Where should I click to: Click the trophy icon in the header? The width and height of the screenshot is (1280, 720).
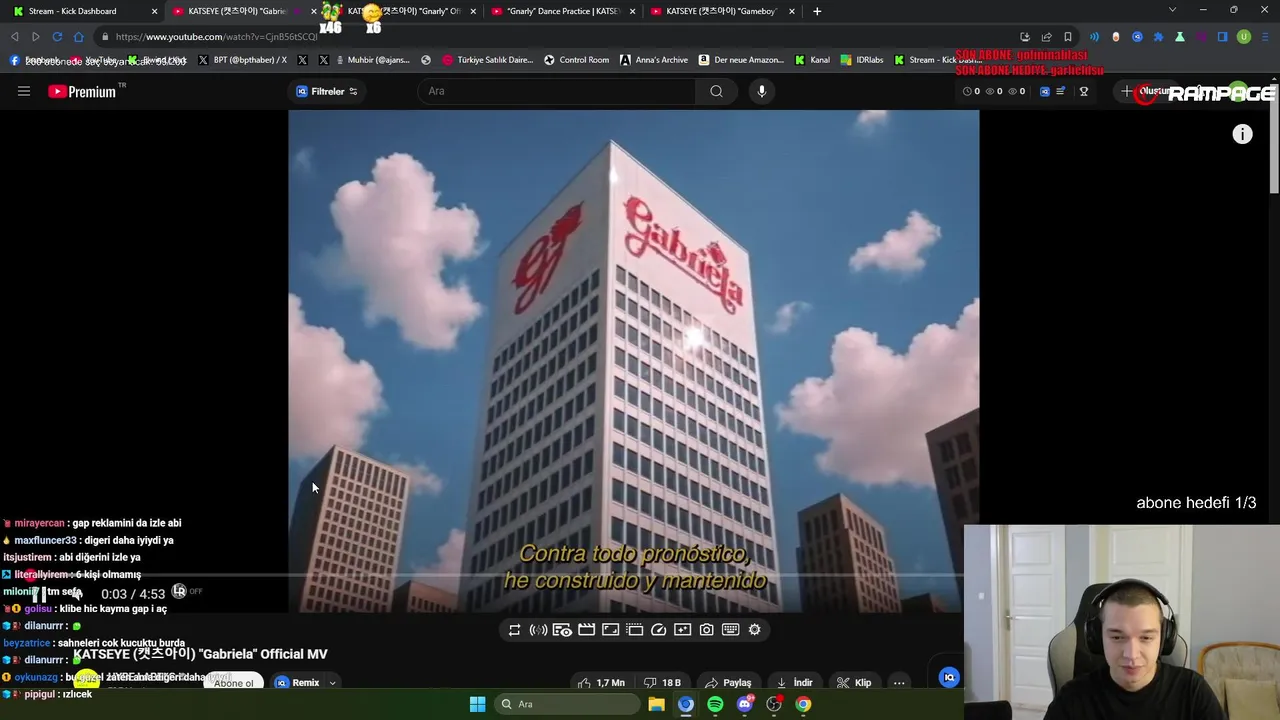pos(1084,91)
